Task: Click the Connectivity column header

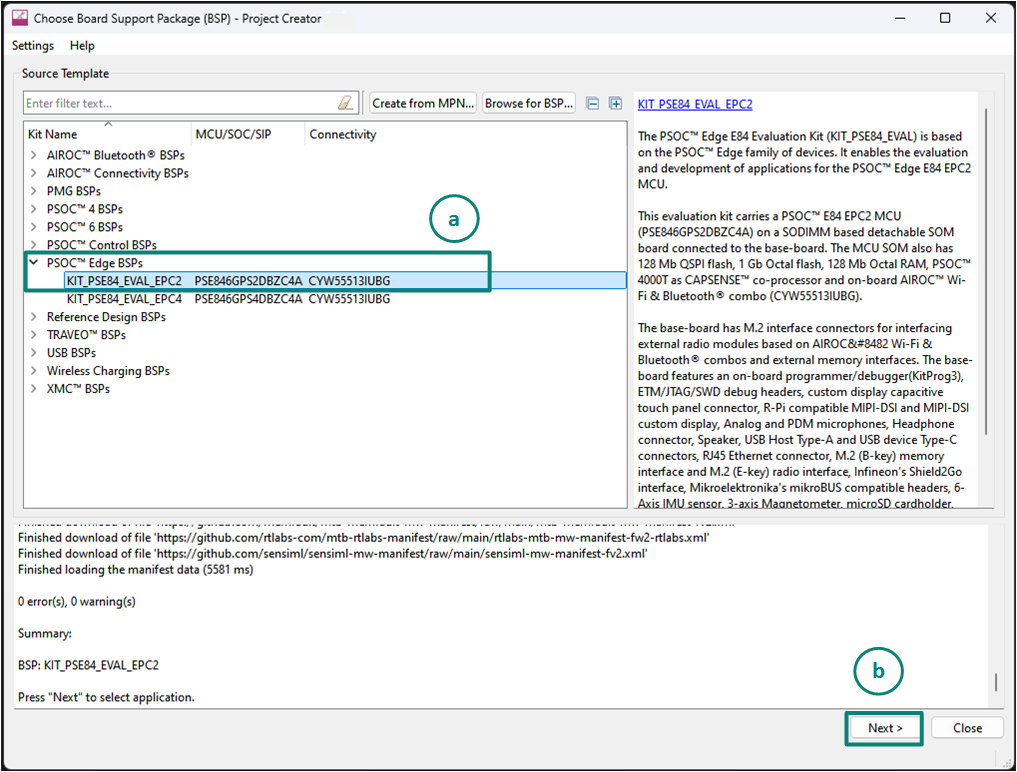Action: click(x=343, y=134)
